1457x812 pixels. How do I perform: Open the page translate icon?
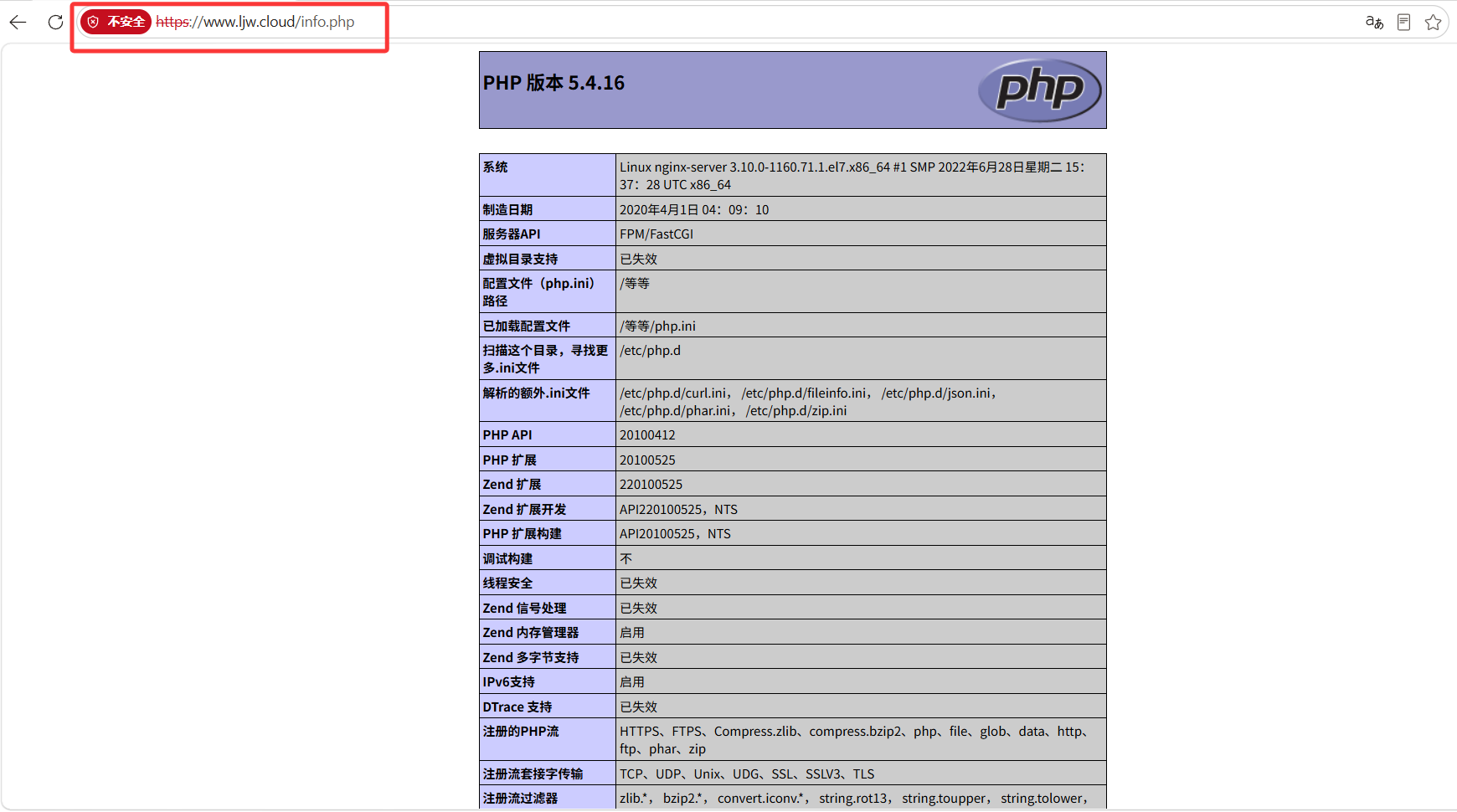1374,23
